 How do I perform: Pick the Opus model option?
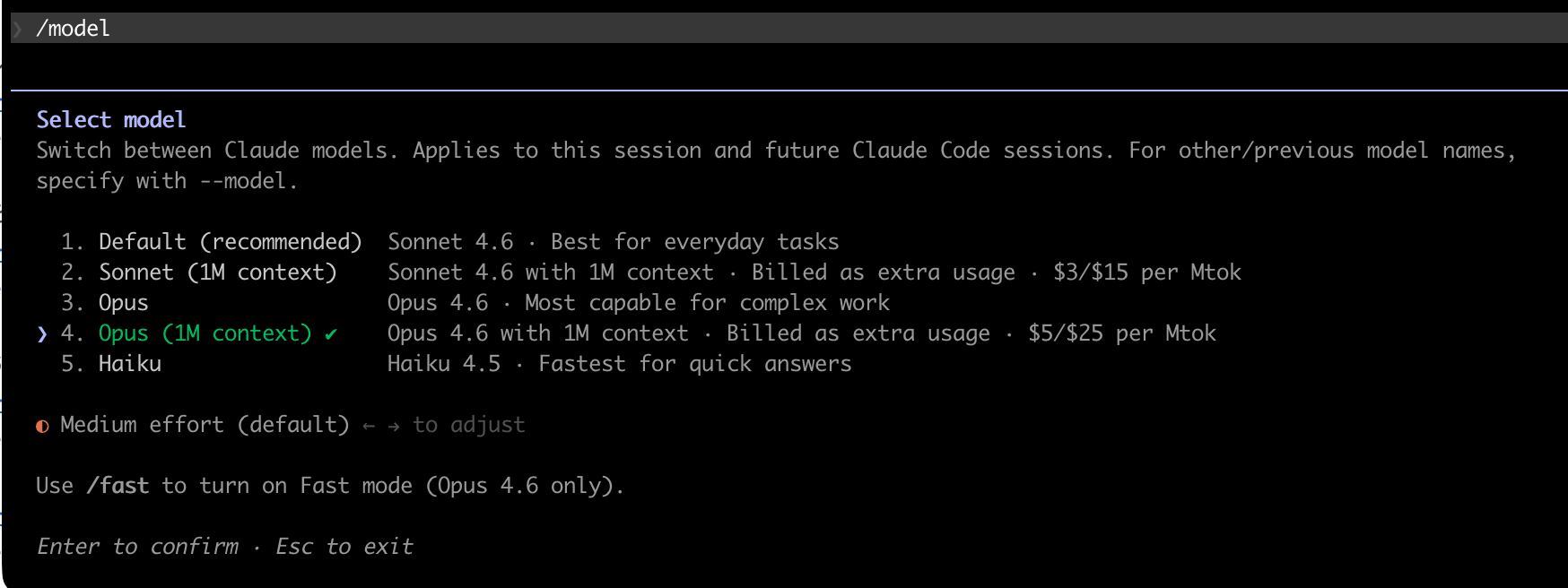click(x=124, y=303)
